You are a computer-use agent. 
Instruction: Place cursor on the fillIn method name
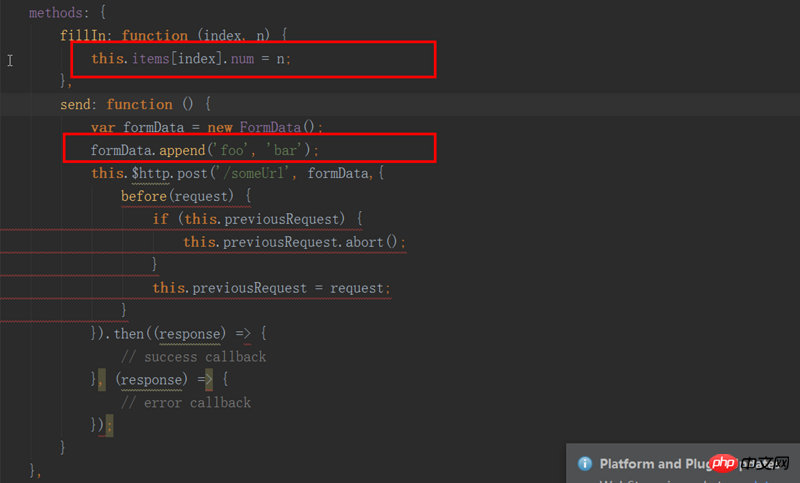pos(83,35)
